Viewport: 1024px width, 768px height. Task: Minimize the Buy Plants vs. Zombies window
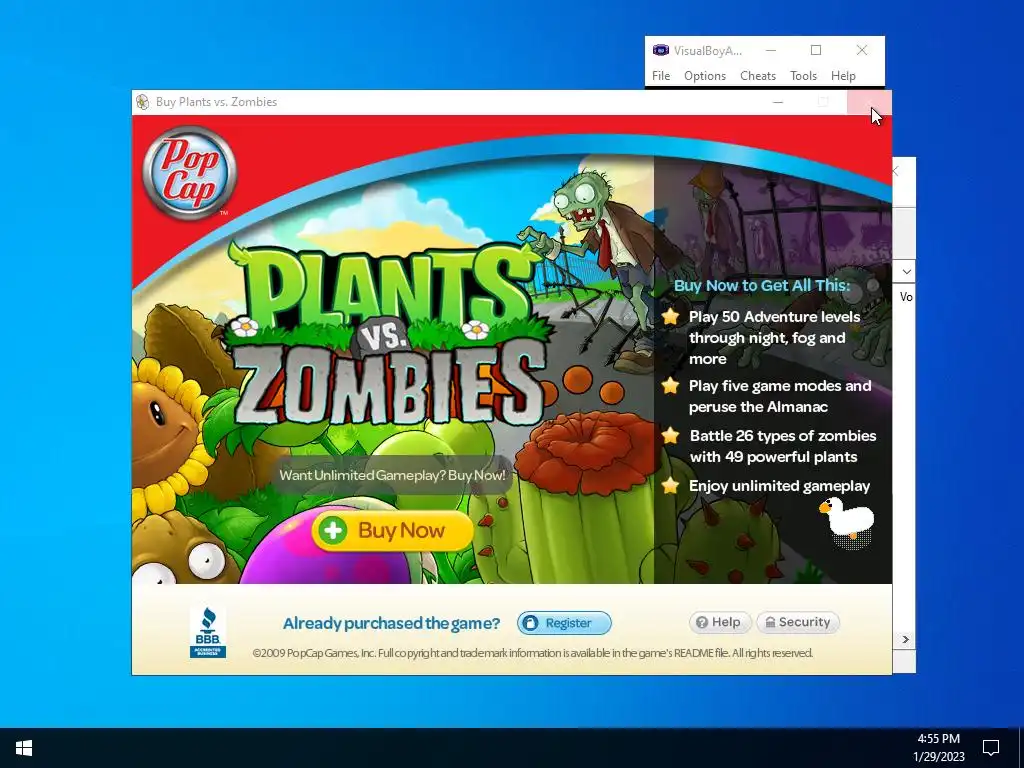click(x=778, y=102)
